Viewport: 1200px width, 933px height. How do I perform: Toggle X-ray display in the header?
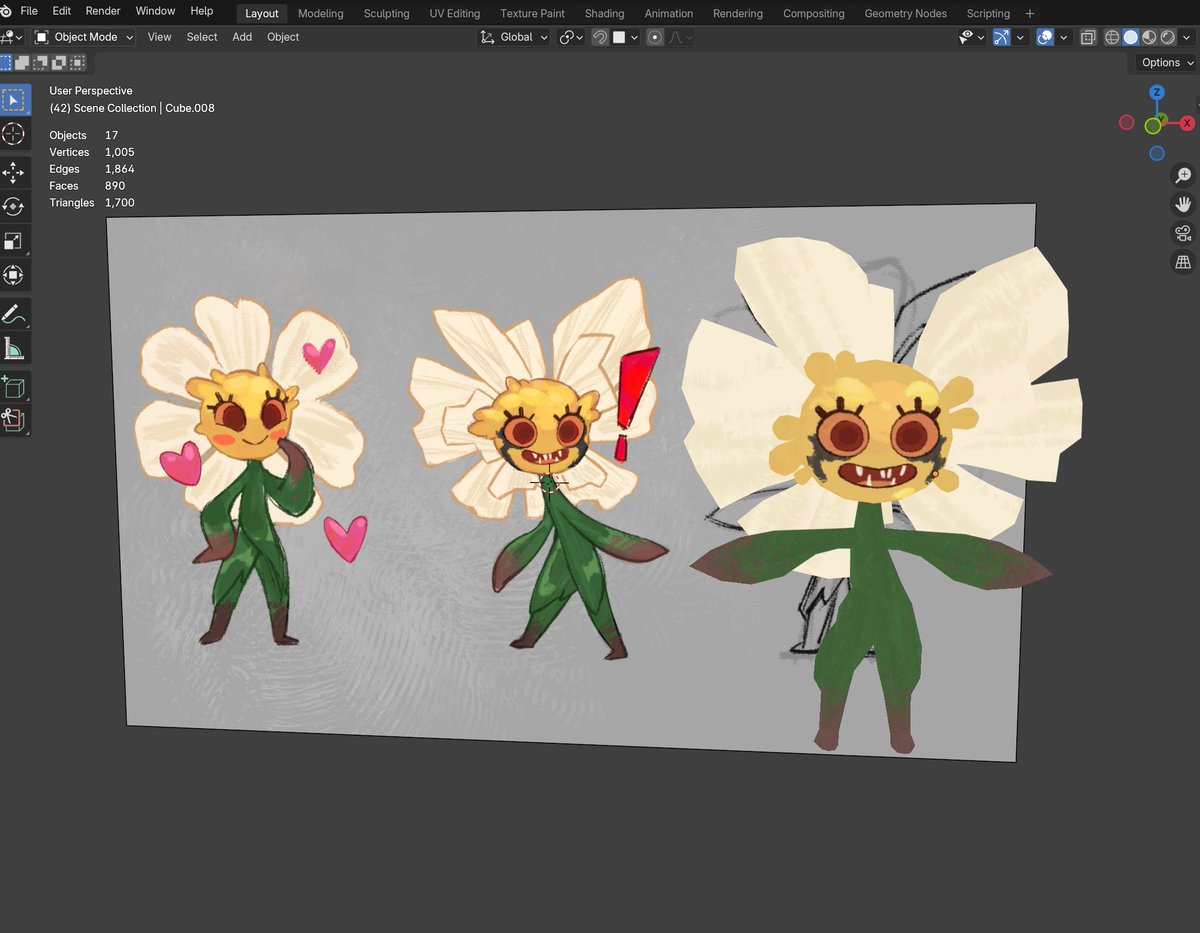[x=1087, y=37]
